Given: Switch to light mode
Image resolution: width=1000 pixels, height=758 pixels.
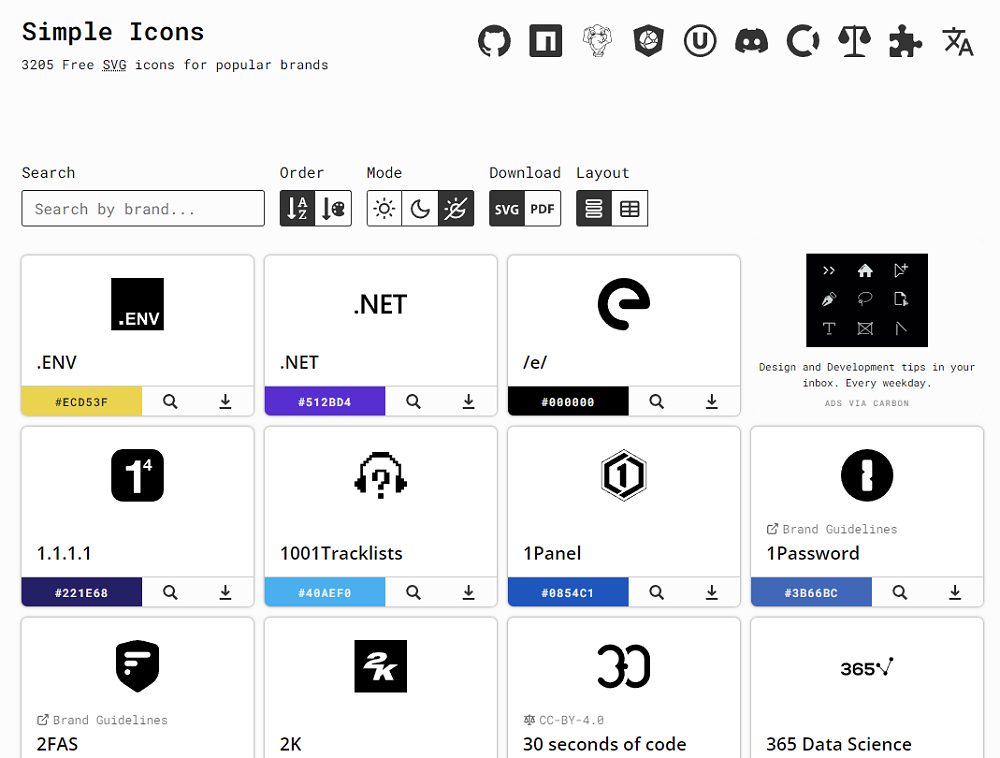Looking at the screenshot, I should pyautogui.click(x=384, y=208).
